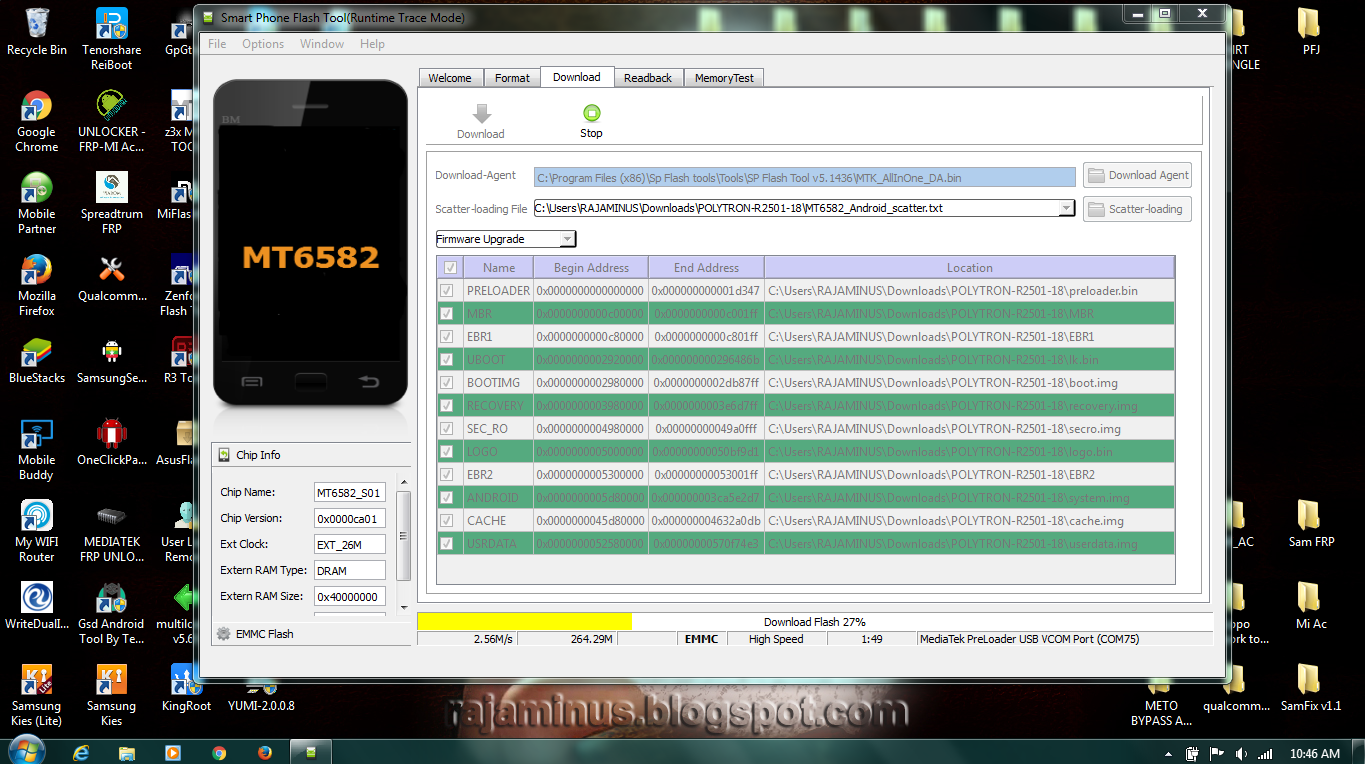Open WriteDualI... desktop icon
The image size is (1365, 764).
click(37, 606)
